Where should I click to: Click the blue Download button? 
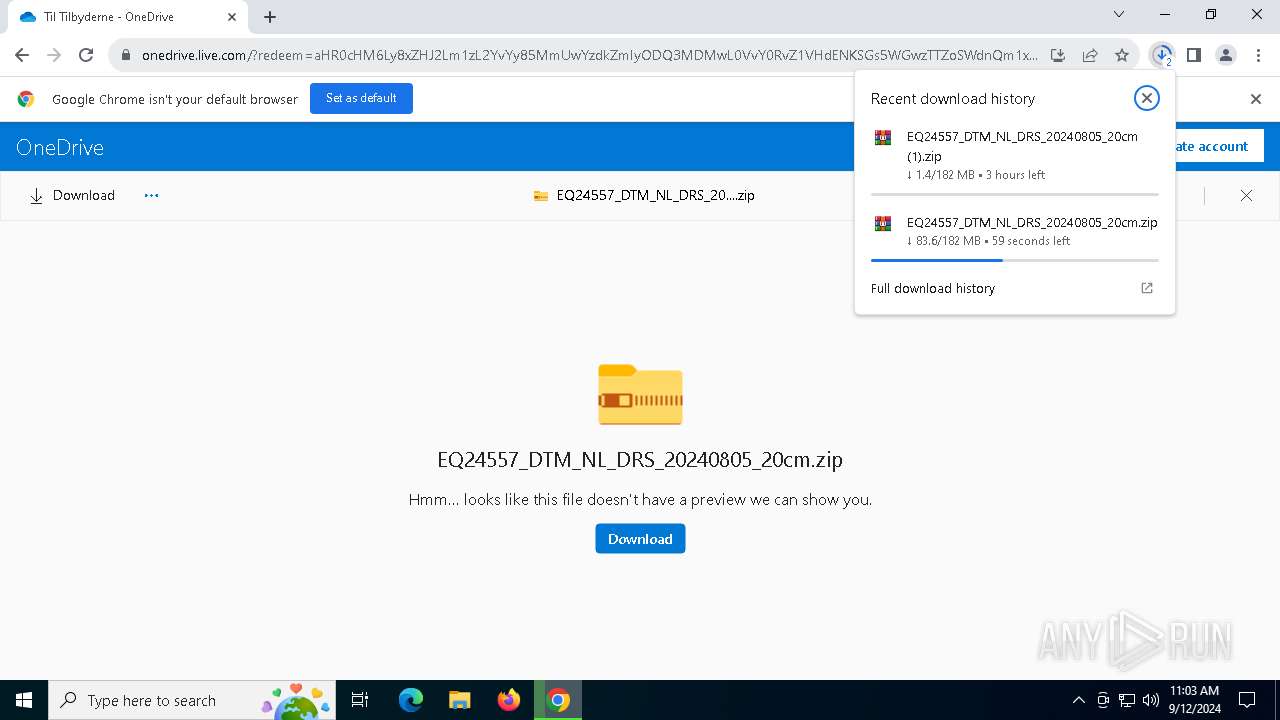click(x=640, y=539)
